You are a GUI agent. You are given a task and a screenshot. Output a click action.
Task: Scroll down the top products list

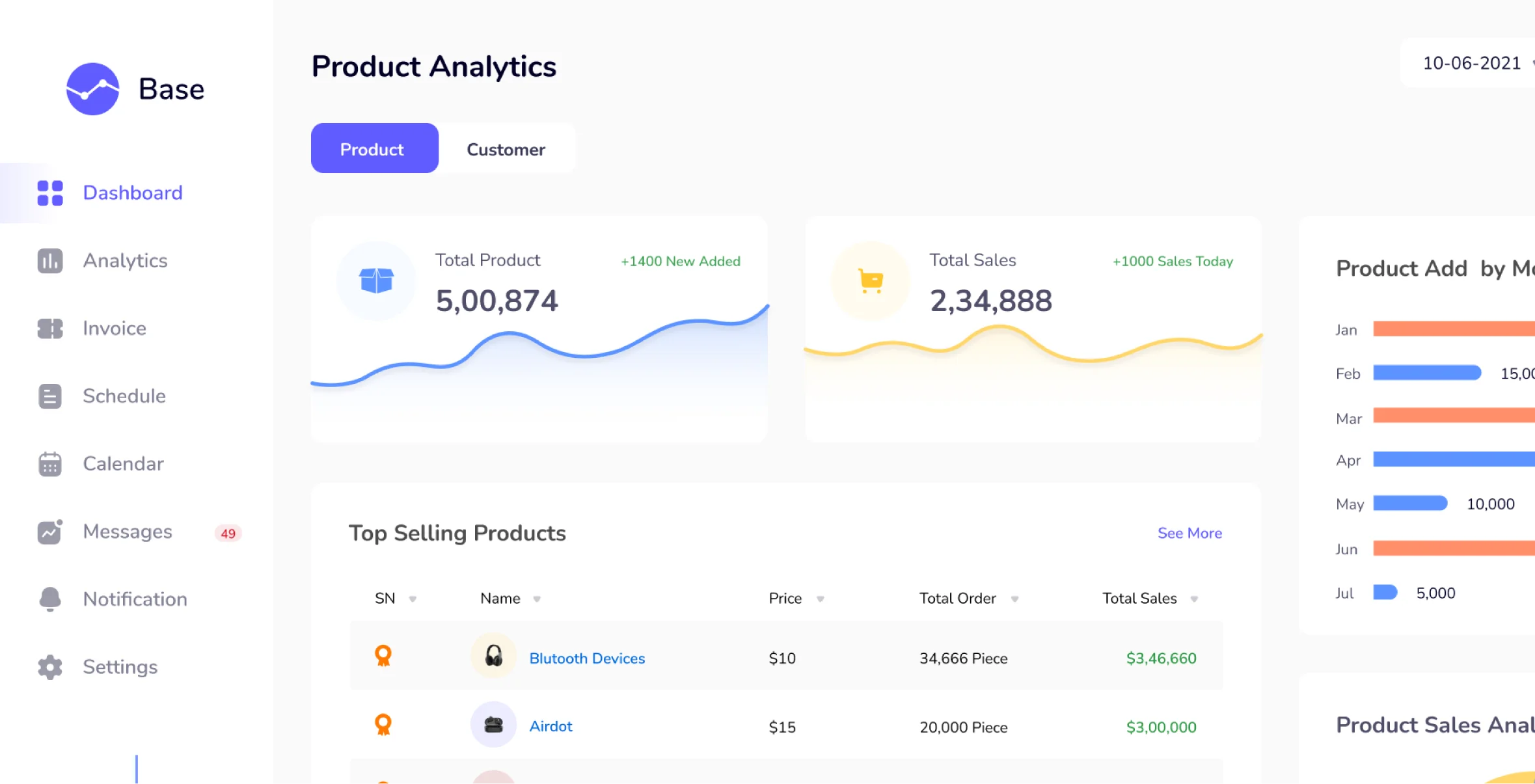[1190, 533]
